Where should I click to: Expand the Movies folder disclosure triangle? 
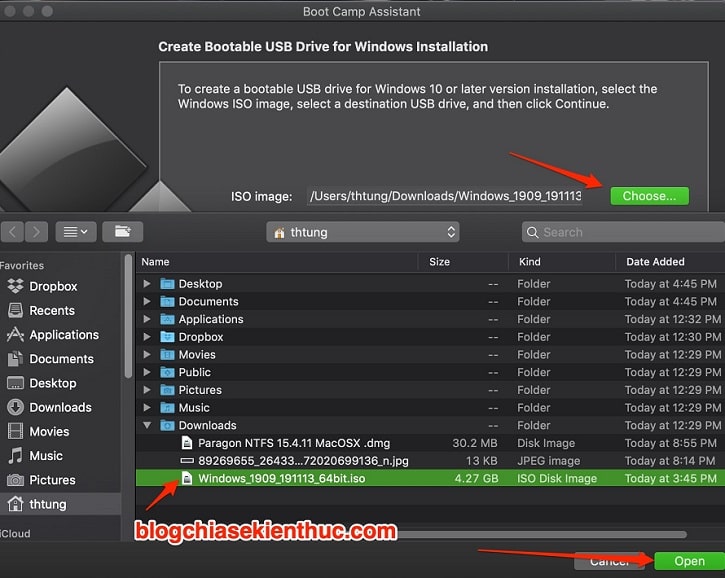[x=147, y=355]
